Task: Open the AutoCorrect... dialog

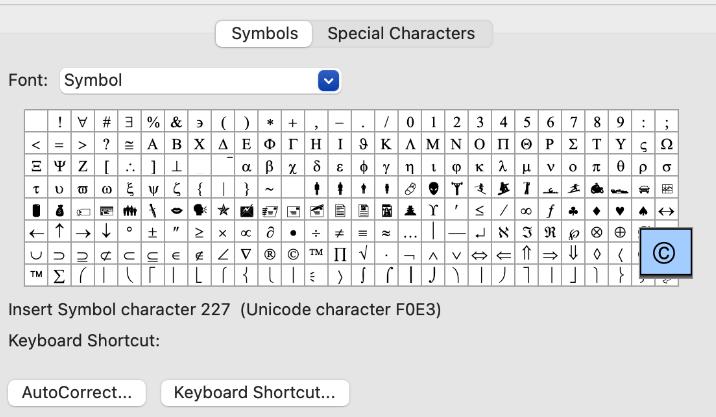Action: 77,393
